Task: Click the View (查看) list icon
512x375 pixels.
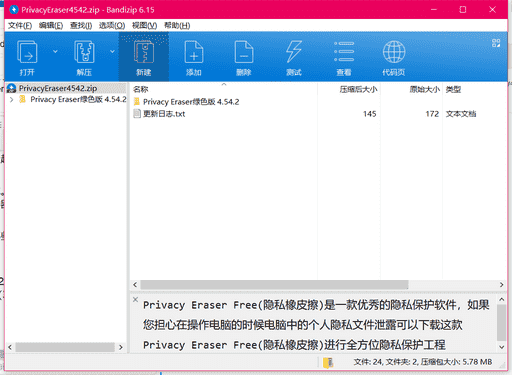Action: [x=344, y=52]
